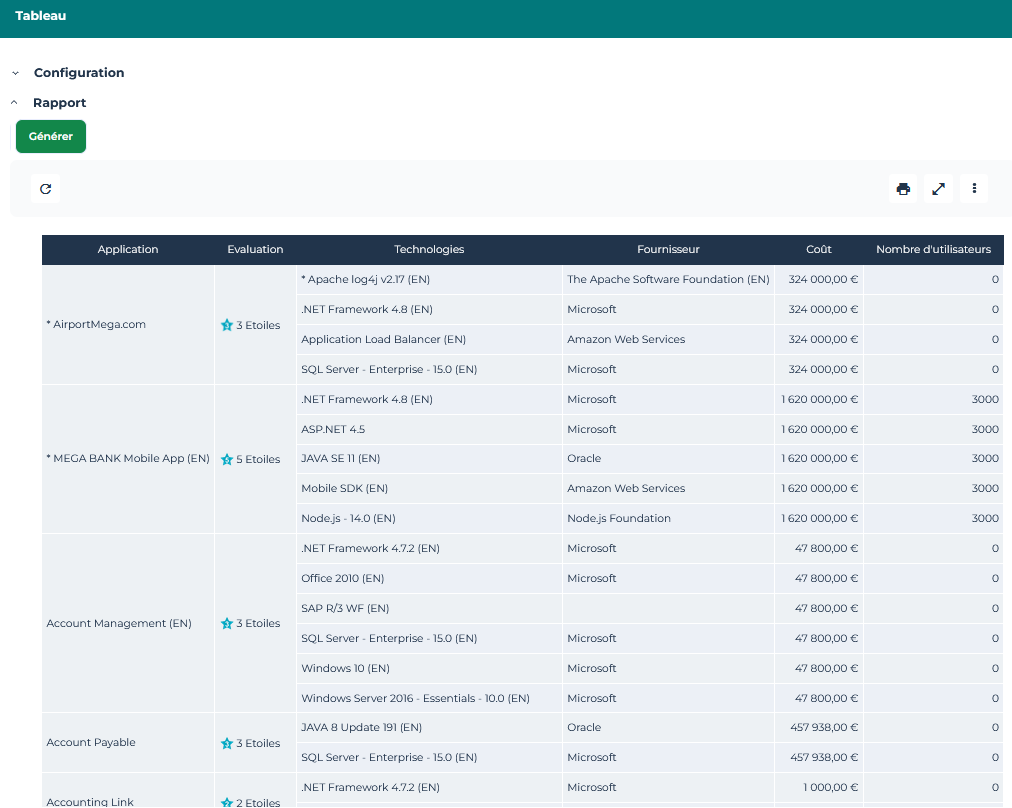Click the refresh report icon
The height and width of the screenshot is (808, 1012).
pyautogui.click(x=45, y=188)
